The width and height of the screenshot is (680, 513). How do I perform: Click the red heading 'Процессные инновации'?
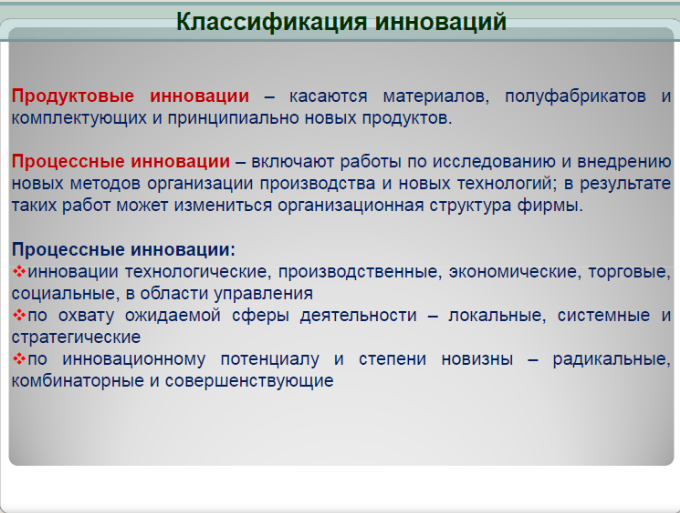tap(121, 161)
